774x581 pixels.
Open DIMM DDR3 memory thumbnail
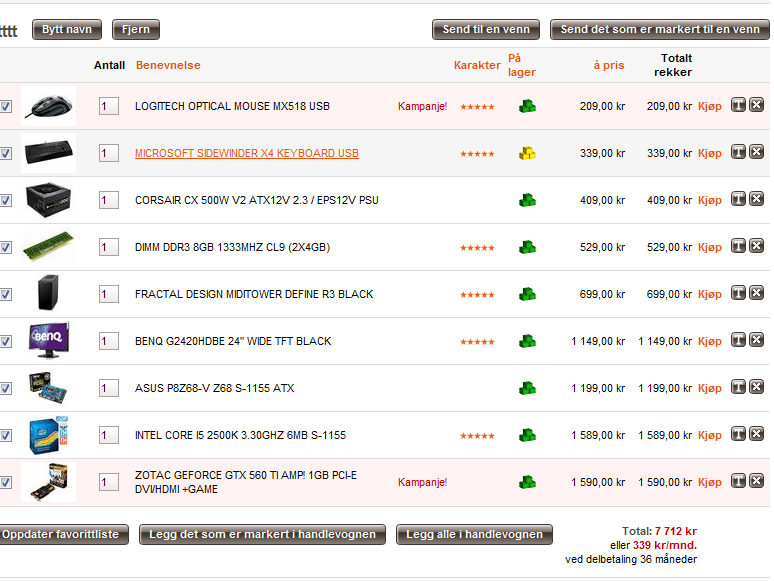pos(48,245)
